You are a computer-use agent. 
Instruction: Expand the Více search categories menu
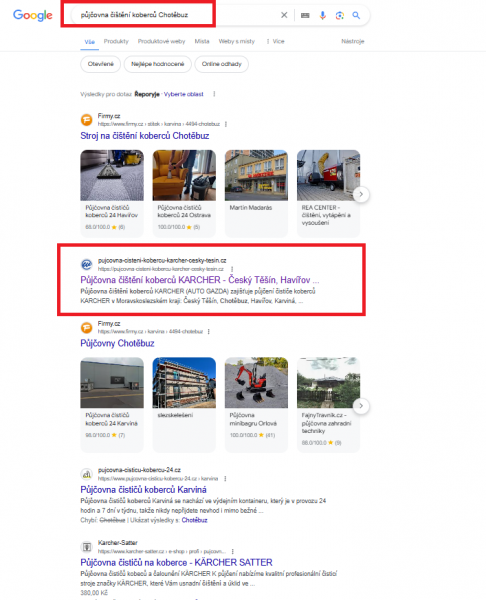pyautogui.click(x=276, y=41)
